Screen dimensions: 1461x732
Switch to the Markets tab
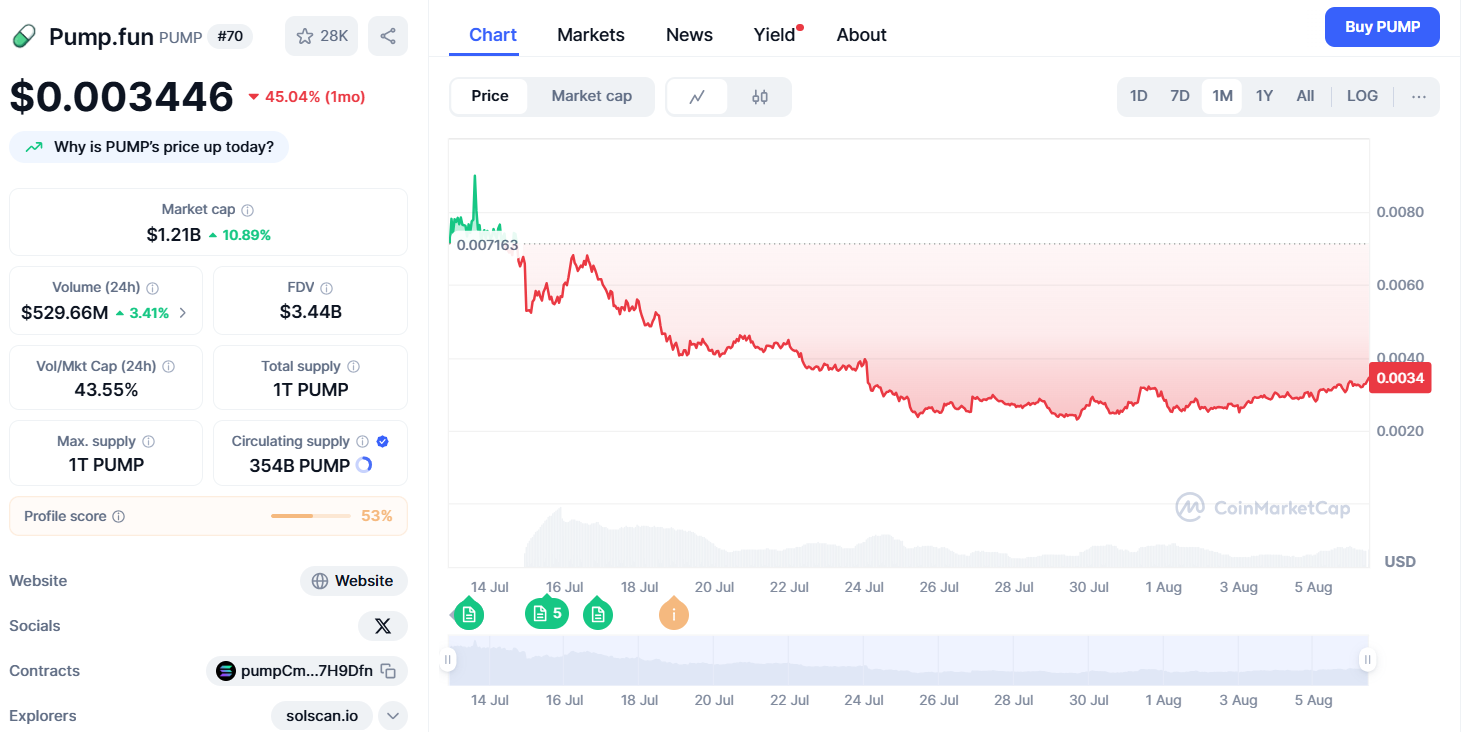[x=591, y=35]
